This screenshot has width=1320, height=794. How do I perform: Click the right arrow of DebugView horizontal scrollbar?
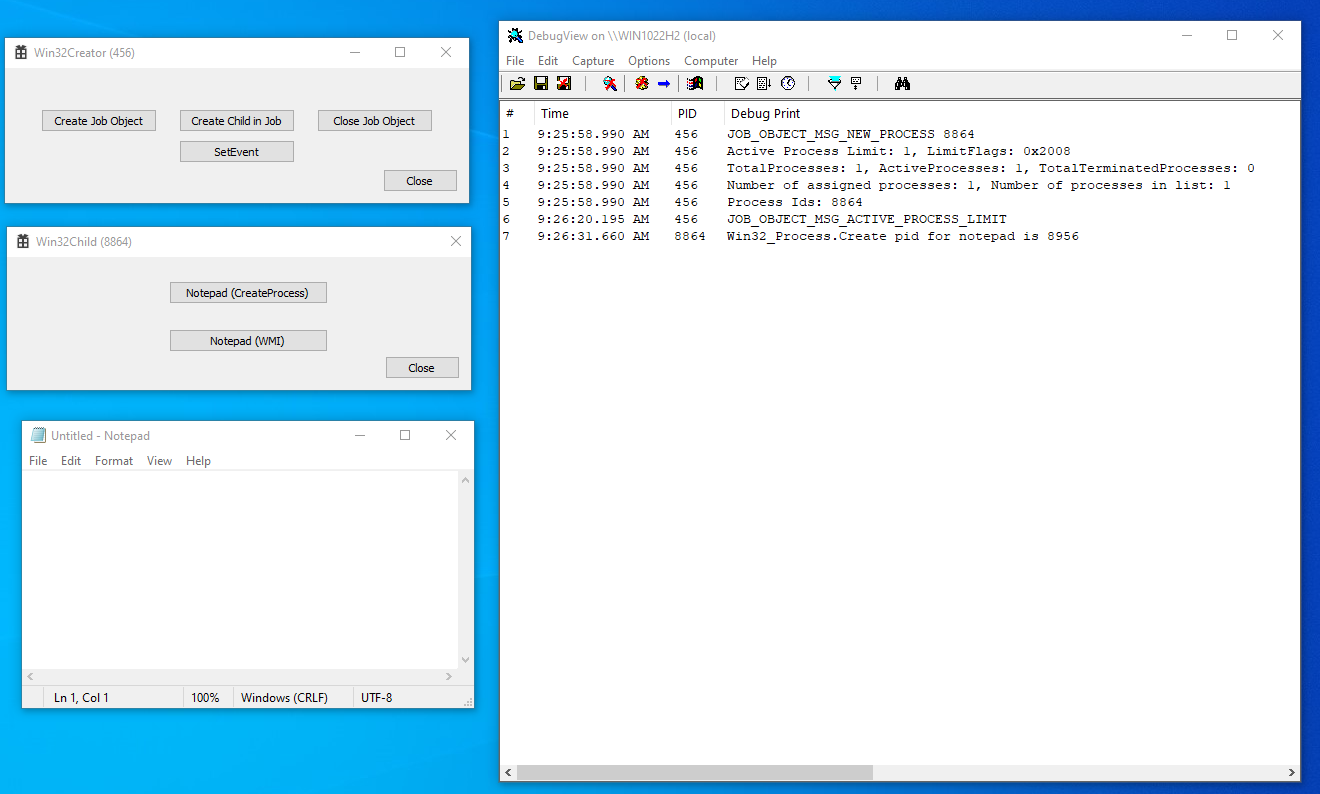(1292, 773)
